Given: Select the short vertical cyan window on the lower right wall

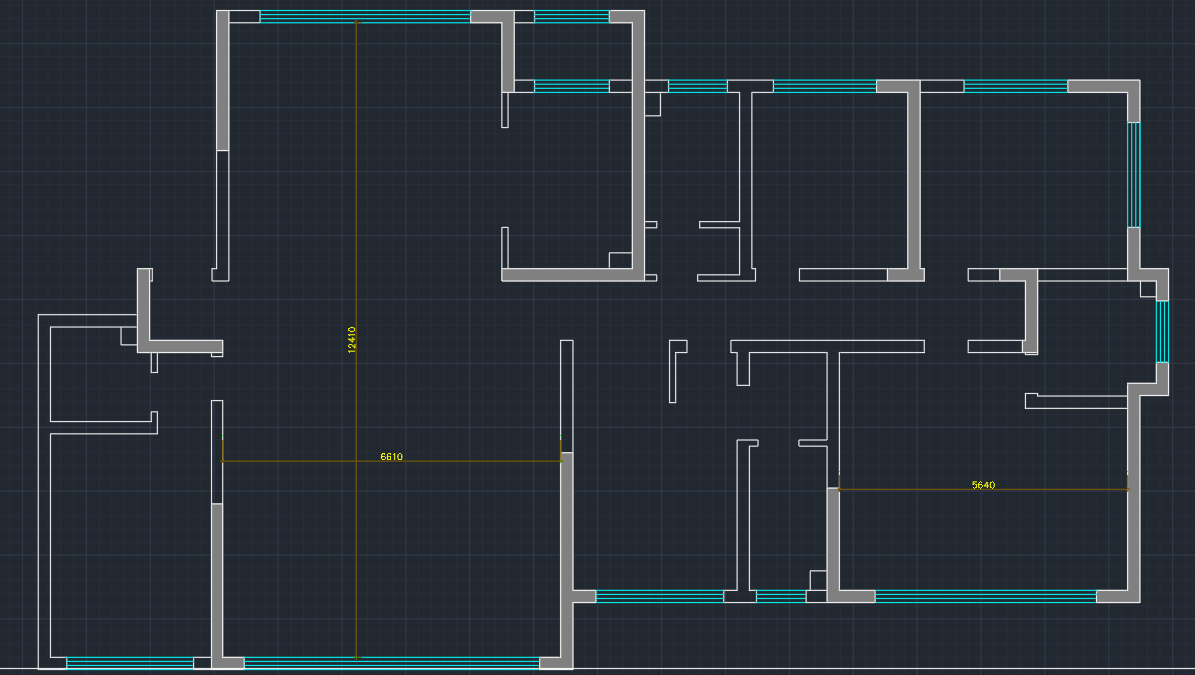Looking at the screenshot, I should (x=1161, y=332).
